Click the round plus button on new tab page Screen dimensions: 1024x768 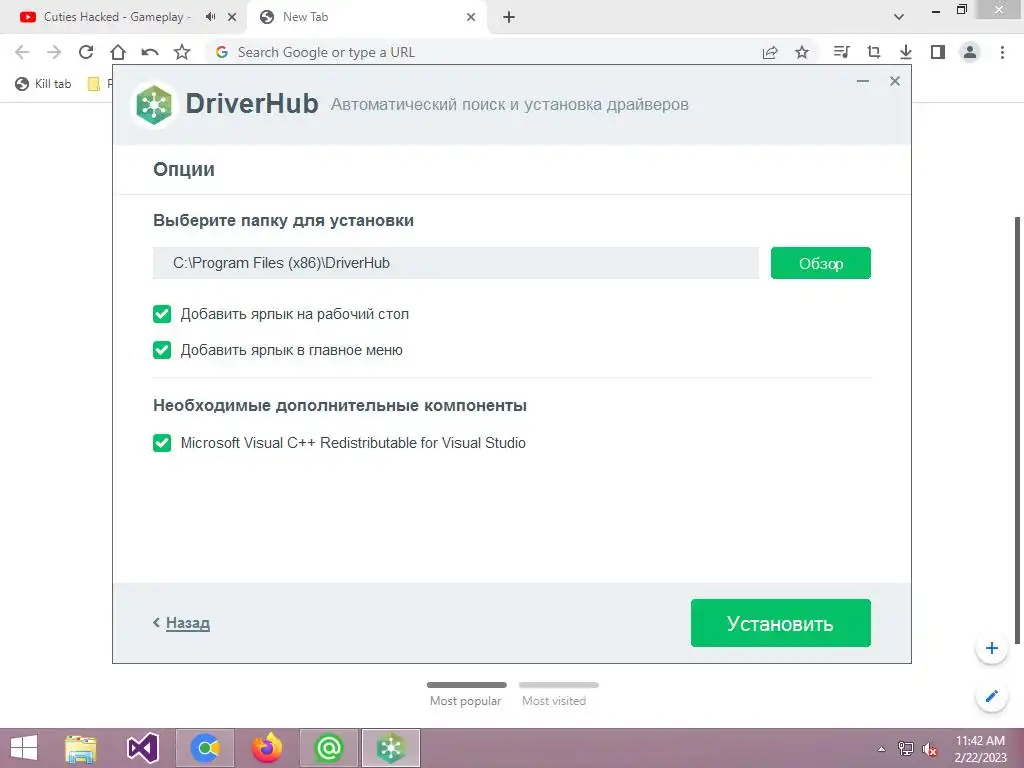pos(991,648)
